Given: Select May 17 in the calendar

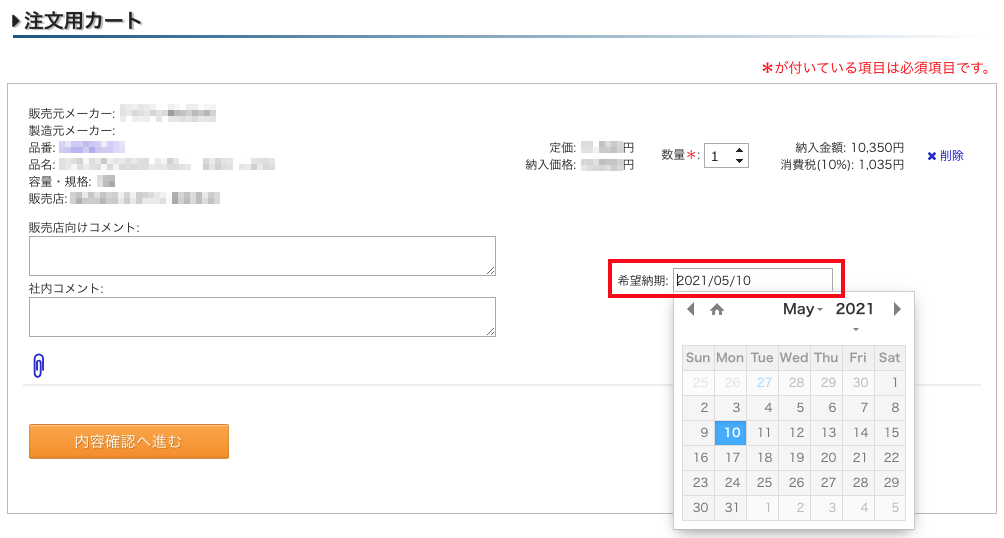Looking at the screenshot, I should pyautogui.click(x=731, y=457).
